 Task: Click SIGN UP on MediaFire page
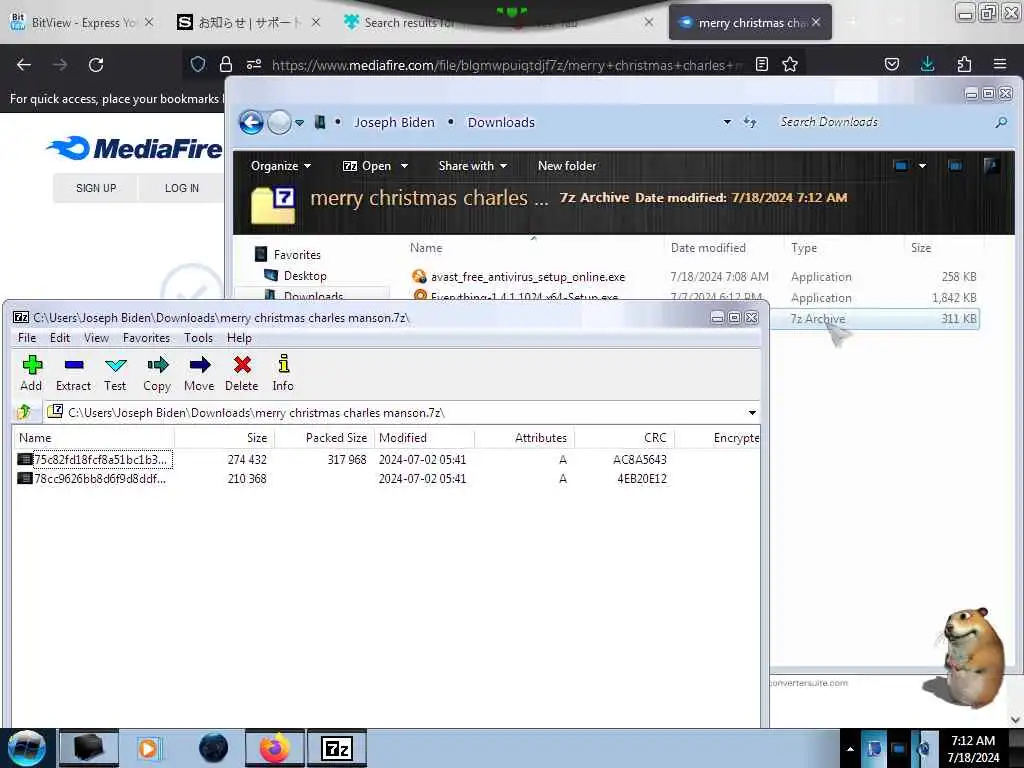pos(96,188)
